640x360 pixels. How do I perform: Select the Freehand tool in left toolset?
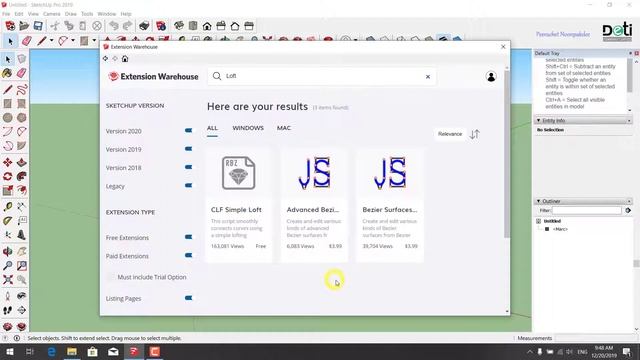coord(22,89)
